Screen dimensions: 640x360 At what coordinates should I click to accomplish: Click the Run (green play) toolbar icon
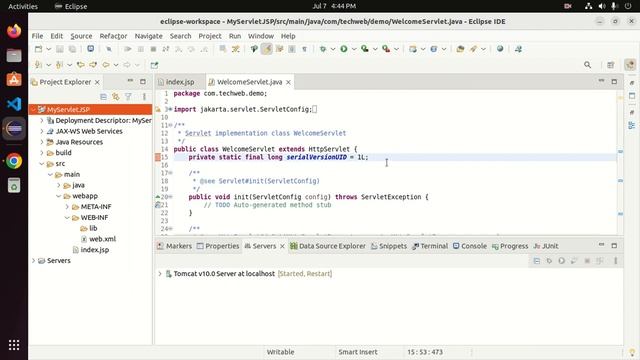pyautogui.click(x=344, y=49)
